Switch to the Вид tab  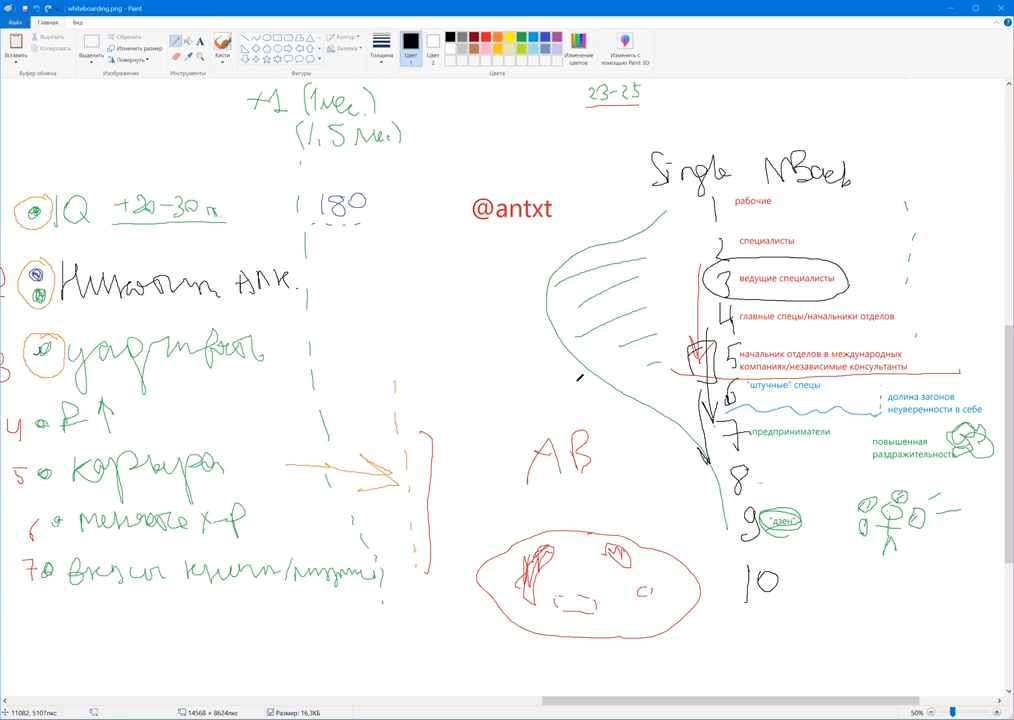(x=78, y=22)
